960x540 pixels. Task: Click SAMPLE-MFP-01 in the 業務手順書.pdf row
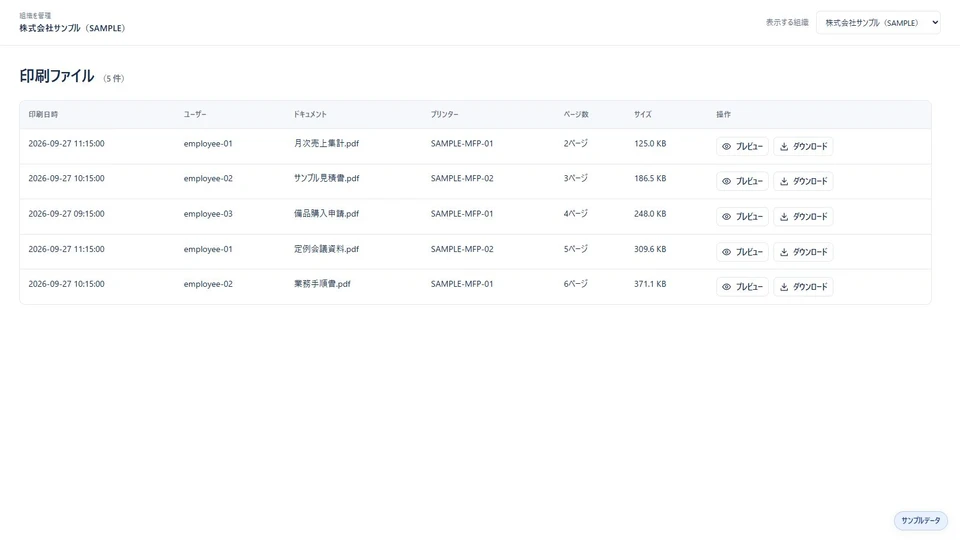tap(462, 284)
